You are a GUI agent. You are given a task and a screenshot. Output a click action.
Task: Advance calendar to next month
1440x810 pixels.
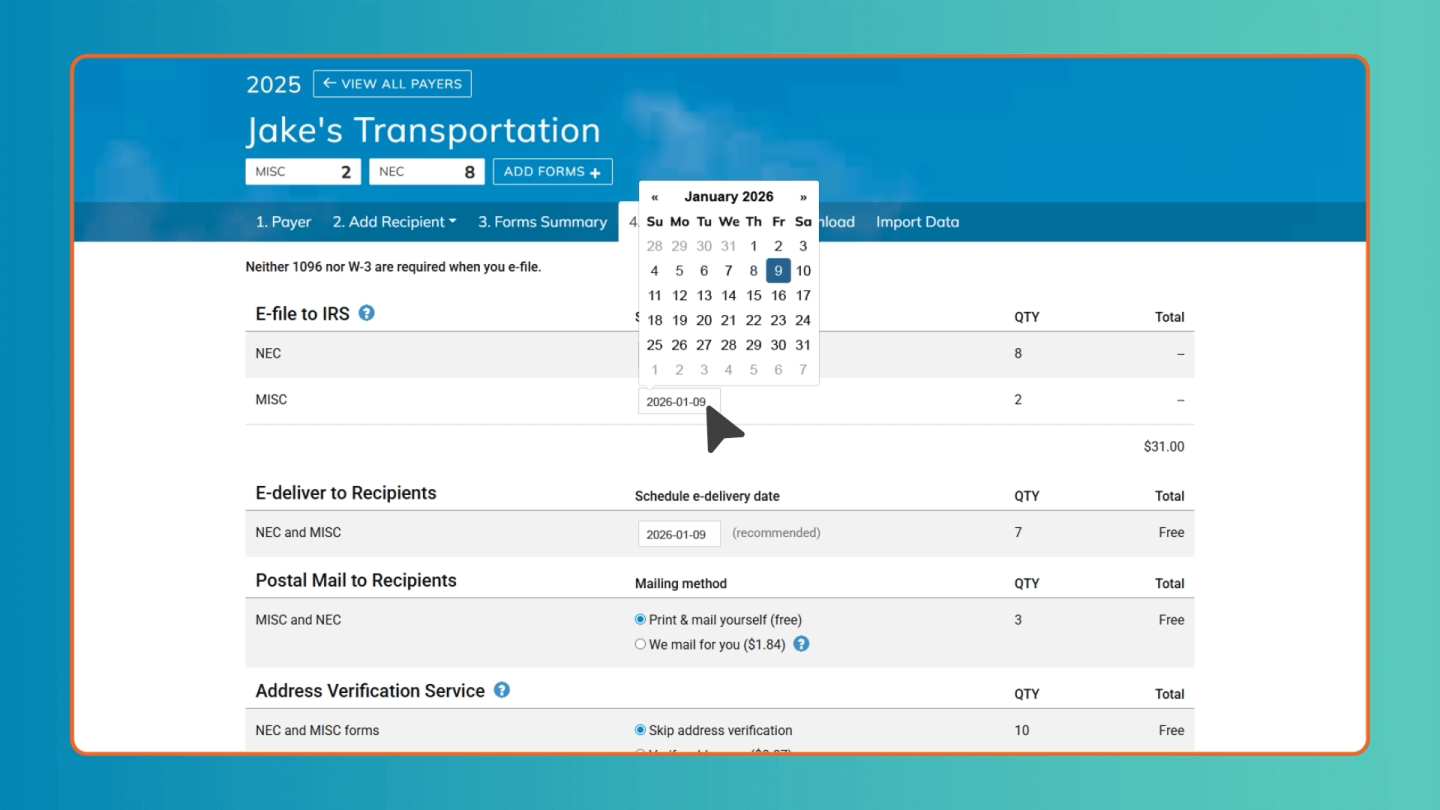pos(803,197)
